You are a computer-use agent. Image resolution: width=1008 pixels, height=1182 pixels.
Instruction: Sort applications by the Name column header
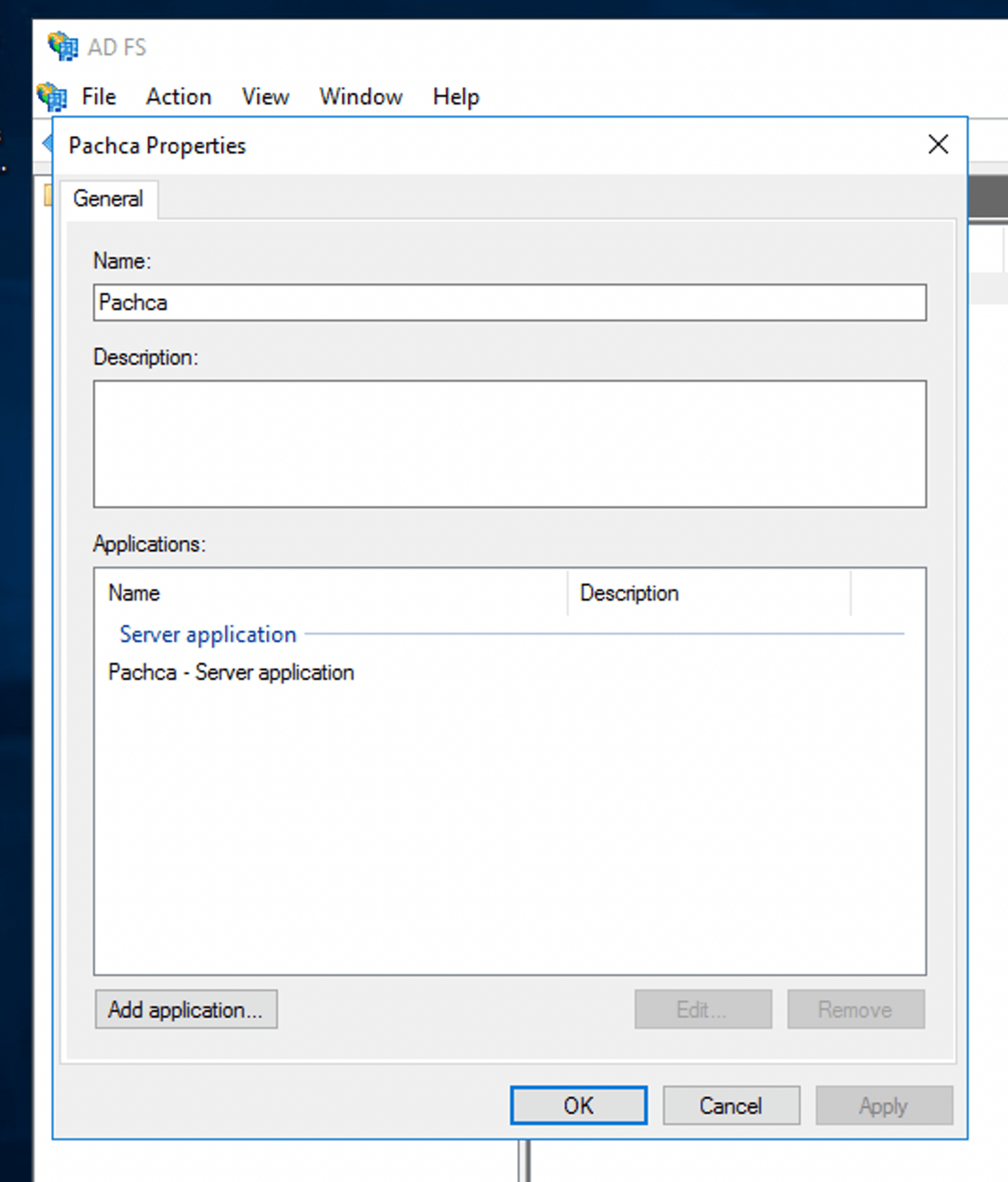click(x=135, y=593)
